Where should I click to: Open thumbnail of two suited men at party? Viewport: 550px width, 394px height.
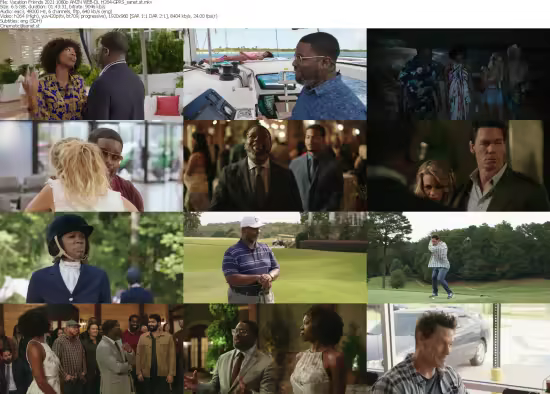[x=275, y=166]
